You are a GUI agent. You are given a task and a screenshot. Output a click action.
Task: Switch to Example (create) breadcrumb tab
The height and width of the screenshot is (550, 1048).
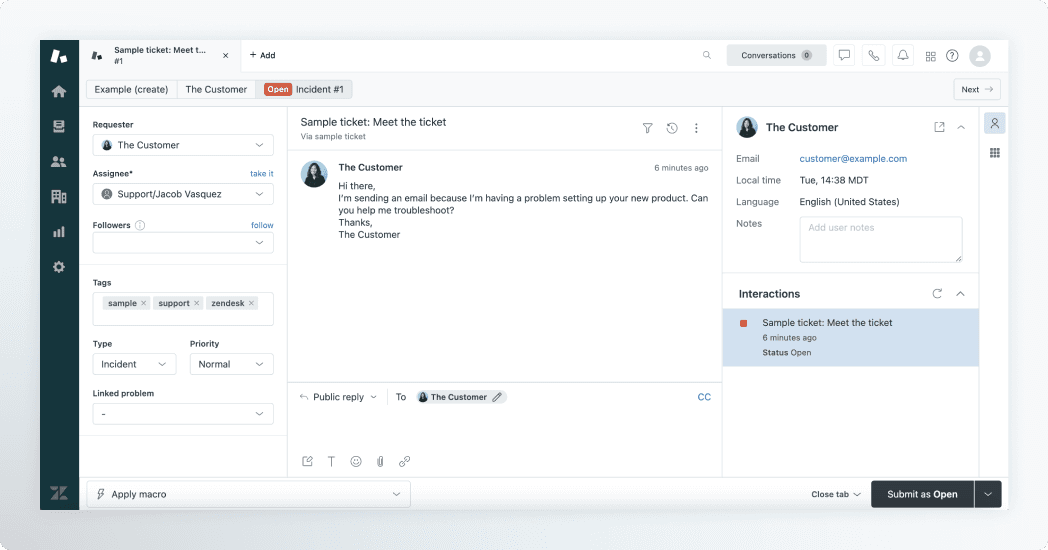pyautogui.click(x=132, y=90)
